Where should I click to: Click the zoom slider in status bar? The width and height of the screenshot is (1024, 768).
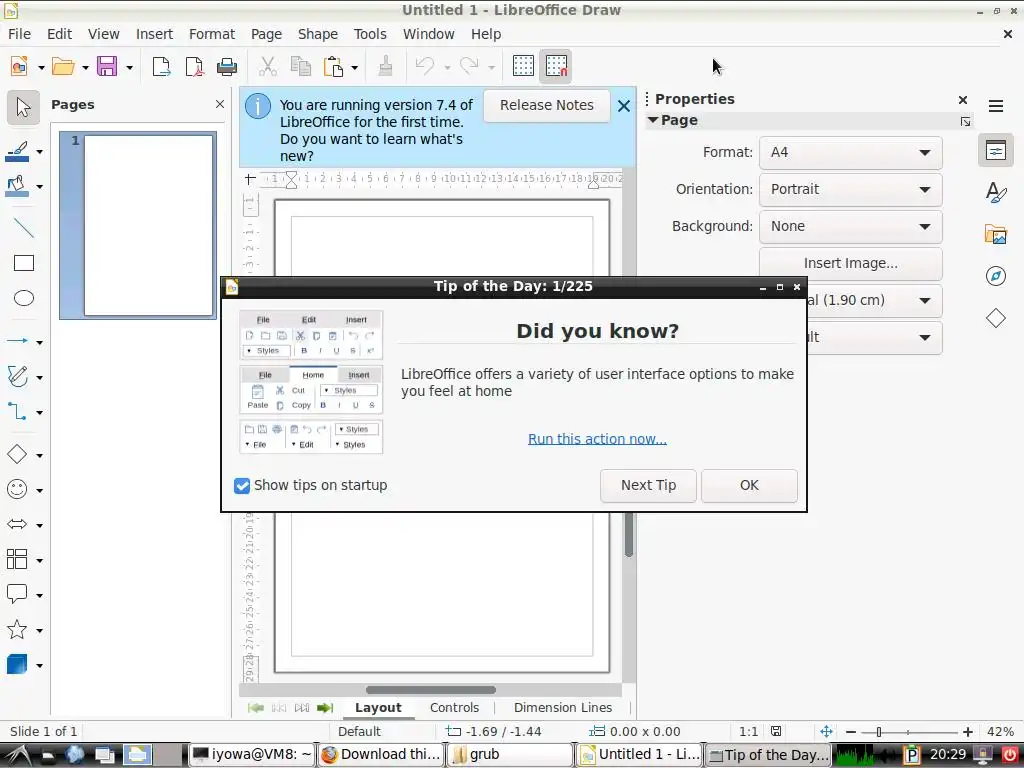(908, 732)
